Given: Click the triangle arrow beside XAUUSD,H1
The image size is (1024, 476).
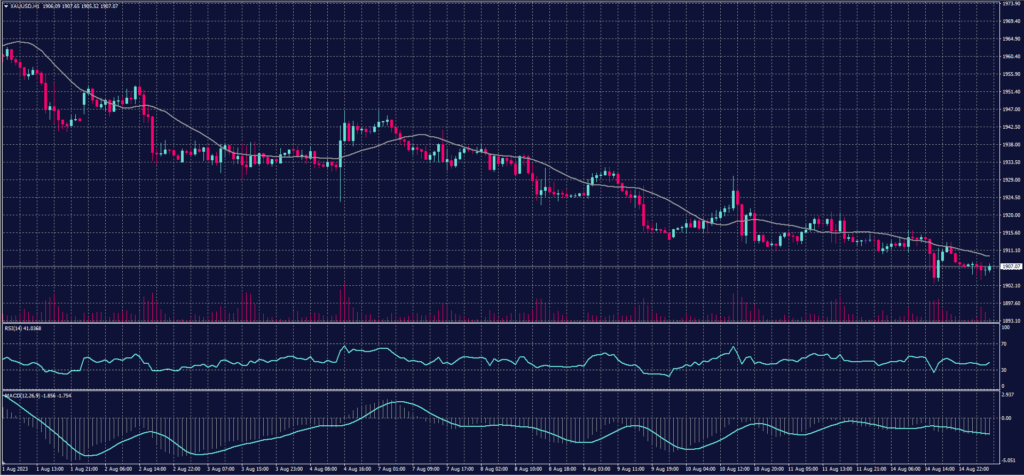Looking at the screenshot, I should pyautogui.click(x=5, y=6).
